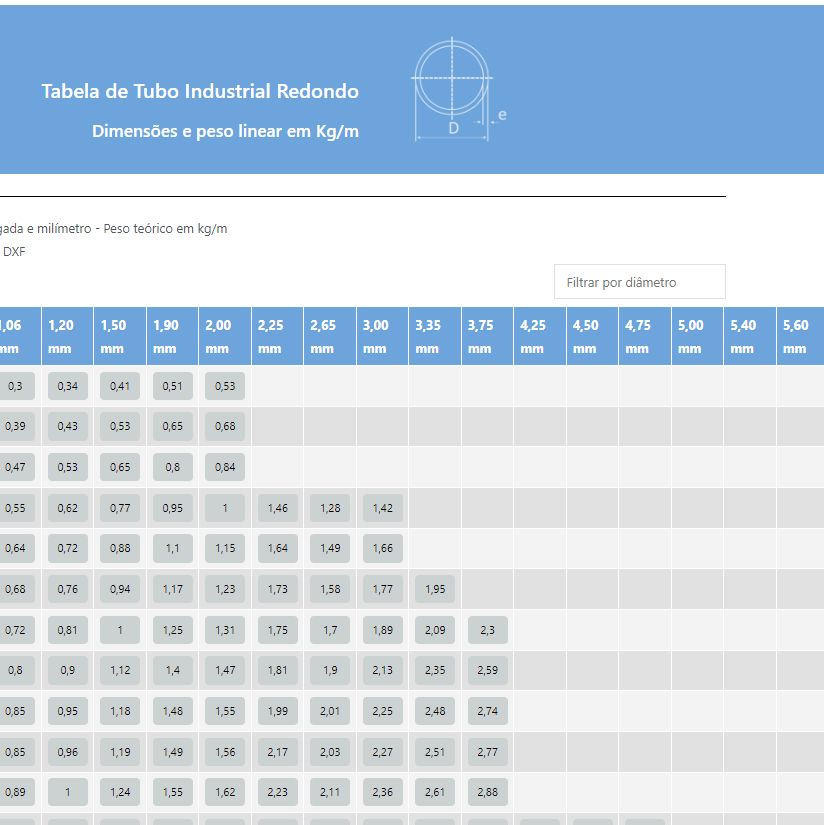Select the 2,3 weight value cell
824x825 pixels.
pos(487,630)
